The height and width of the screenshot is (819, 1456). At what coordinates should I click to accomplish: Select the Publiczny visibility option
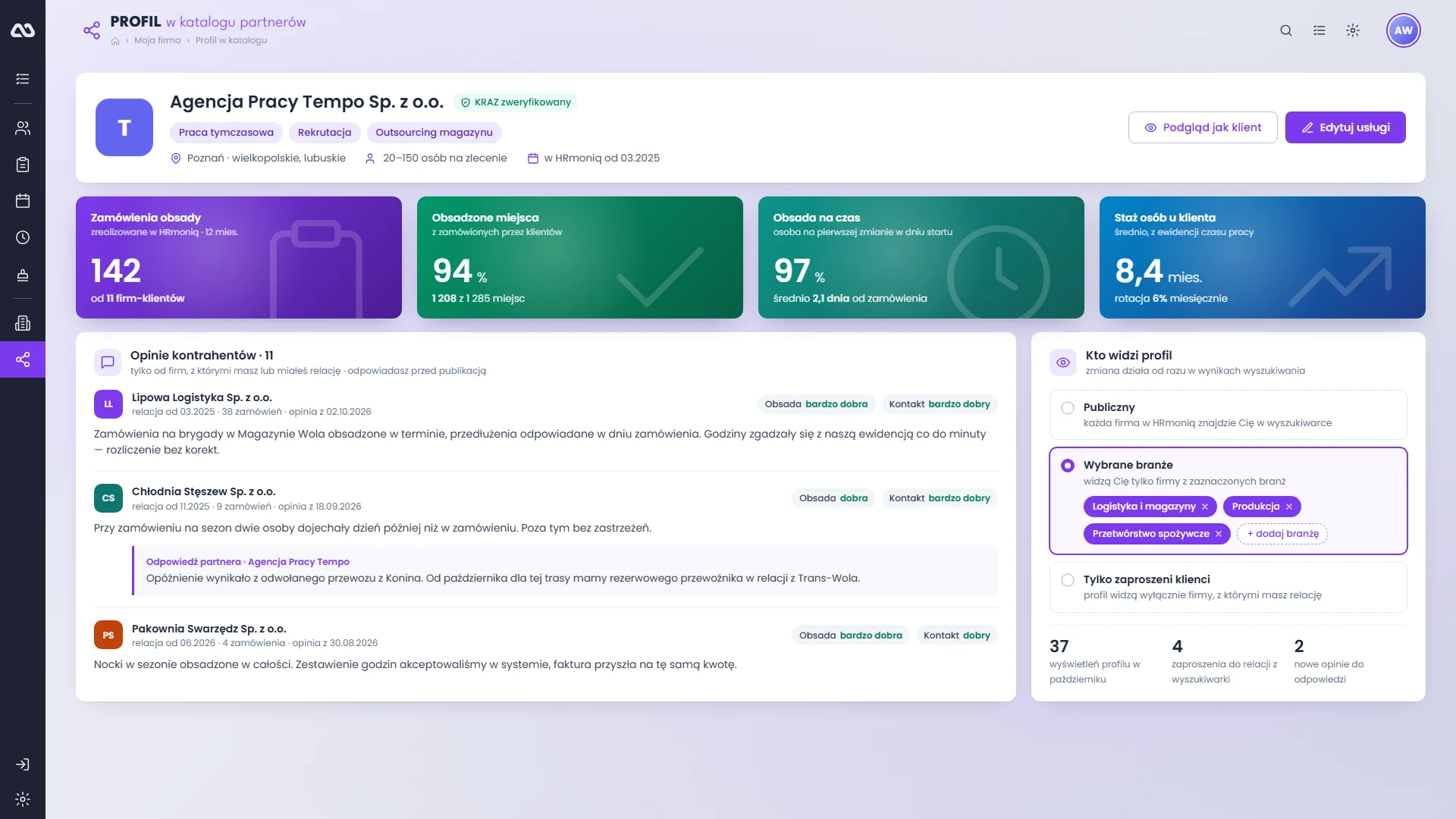[1228, 415]
